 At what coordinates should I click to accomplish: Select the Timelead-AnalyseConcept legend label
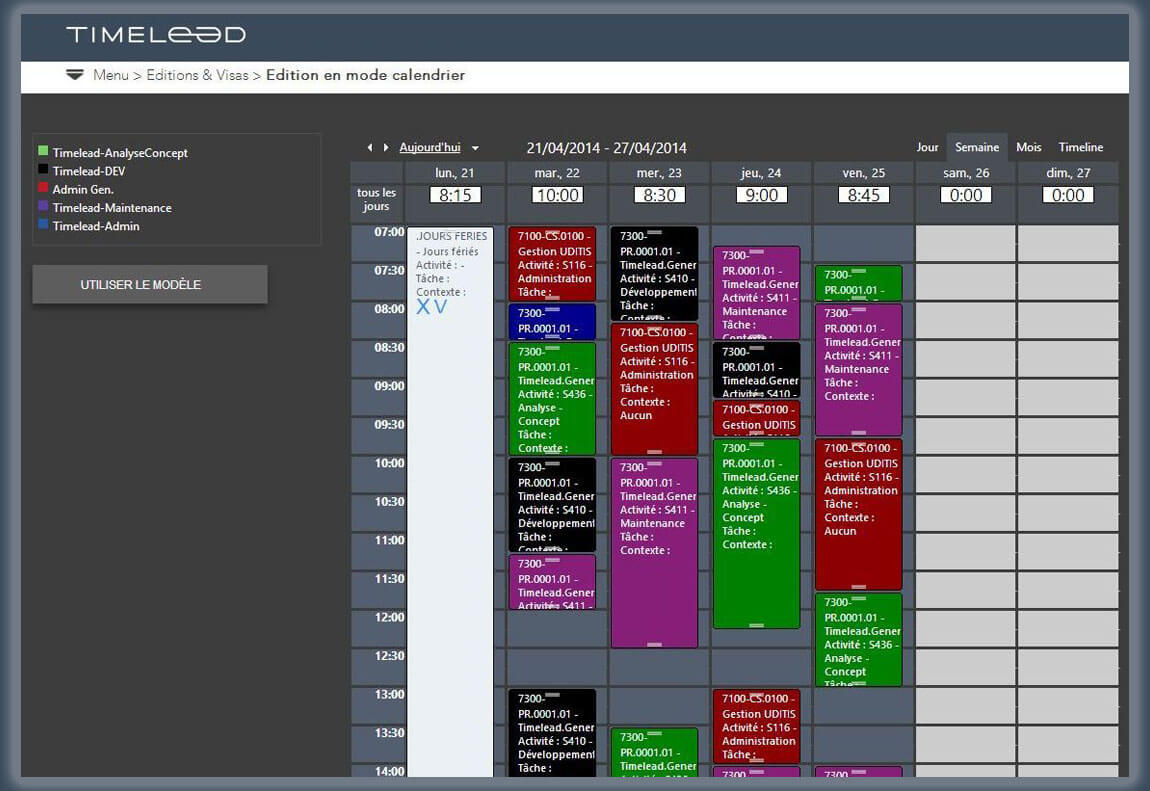(120, 152)
